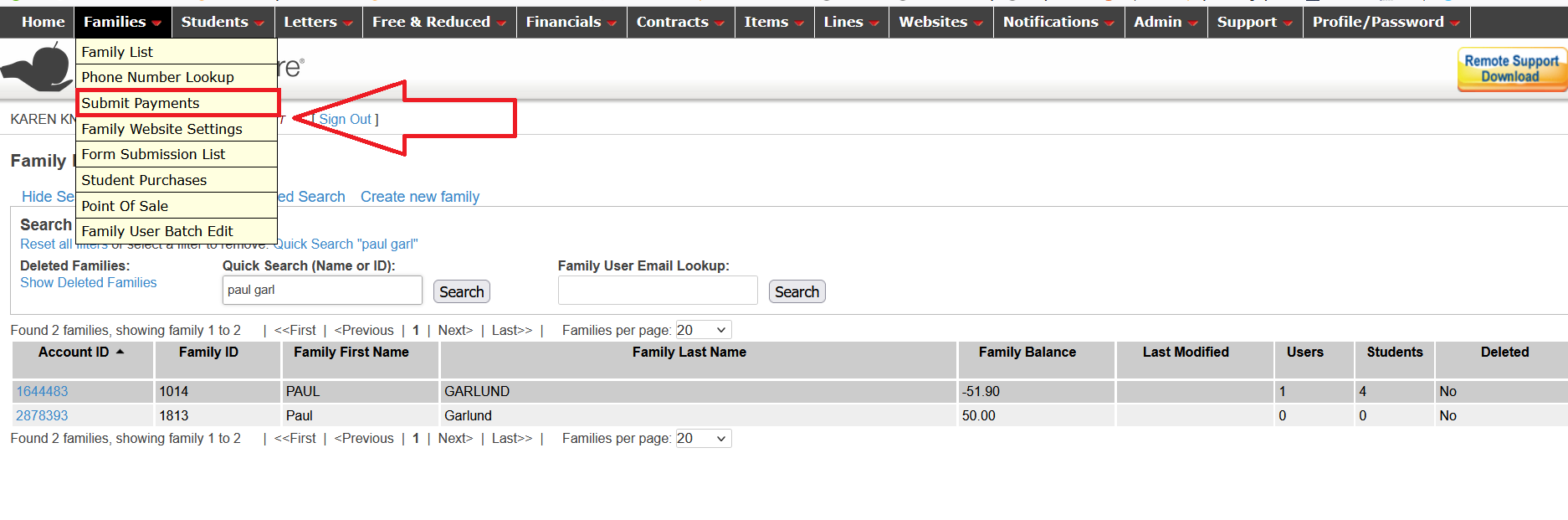The width and height of the screenshot is (1568, 520).
Task: Click Create new family link
Action: pyautogui.click(x=419, y=197)
